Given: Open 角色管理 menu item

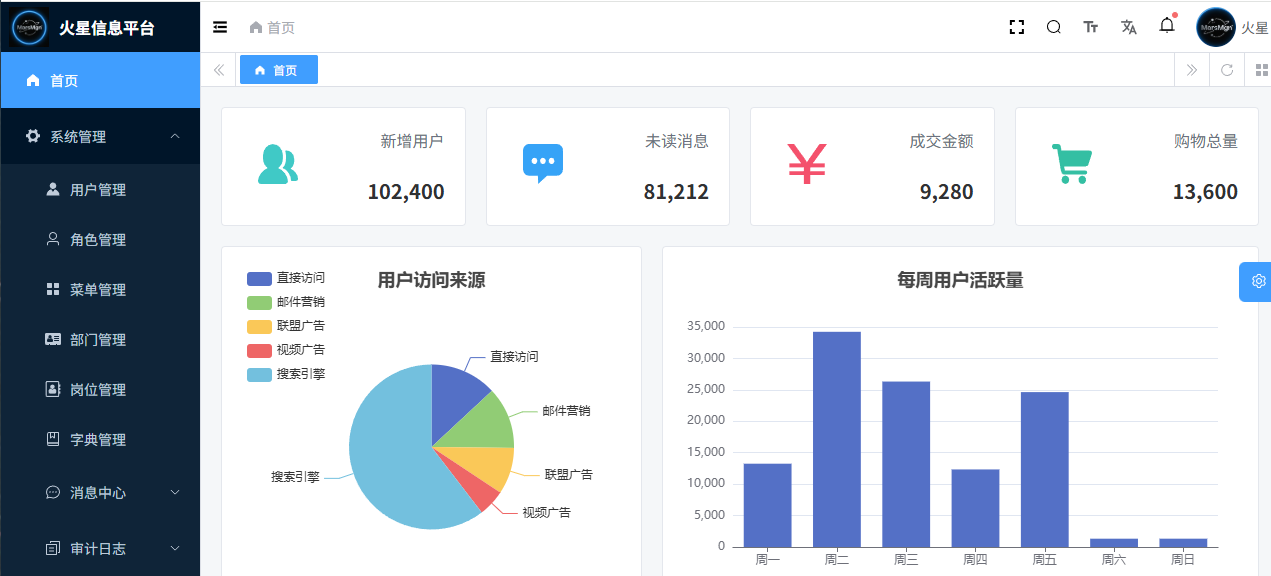Looking at the screenshot, I should (100, 239).
